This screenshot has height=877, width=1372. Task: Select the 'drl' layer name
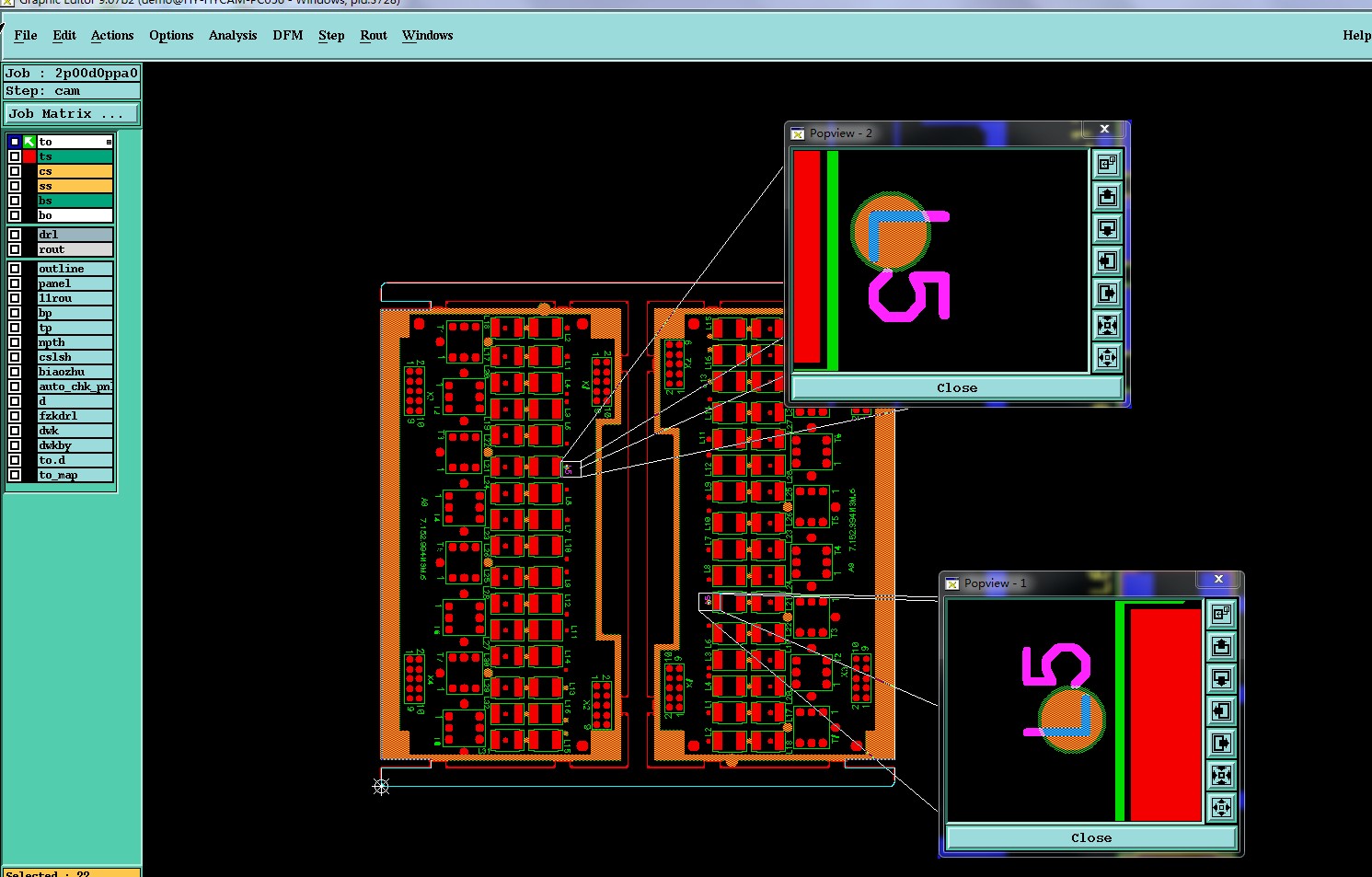[75, 235]
